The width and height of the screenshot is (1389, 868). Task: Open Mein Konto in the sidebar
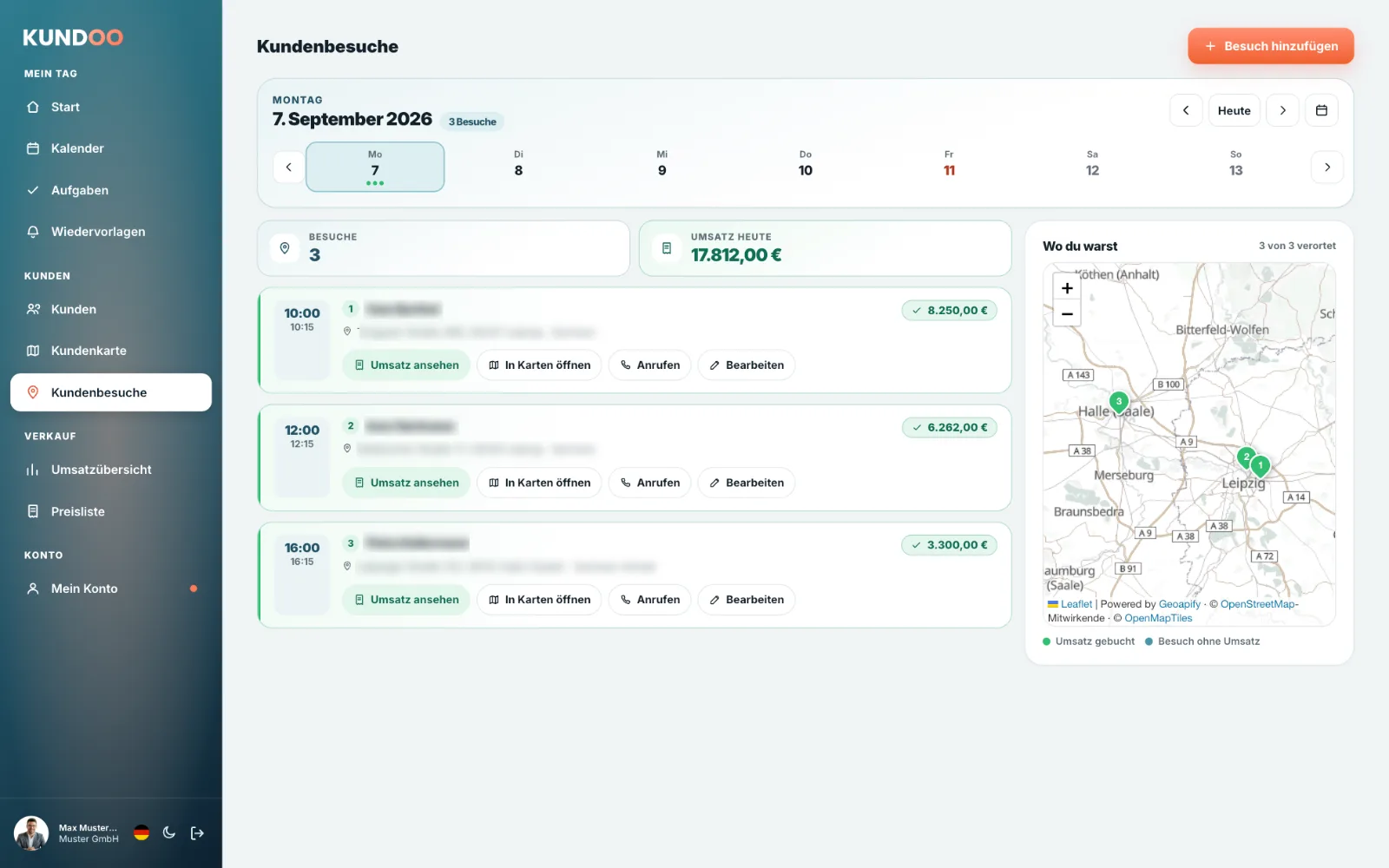[x=111, y=589]
